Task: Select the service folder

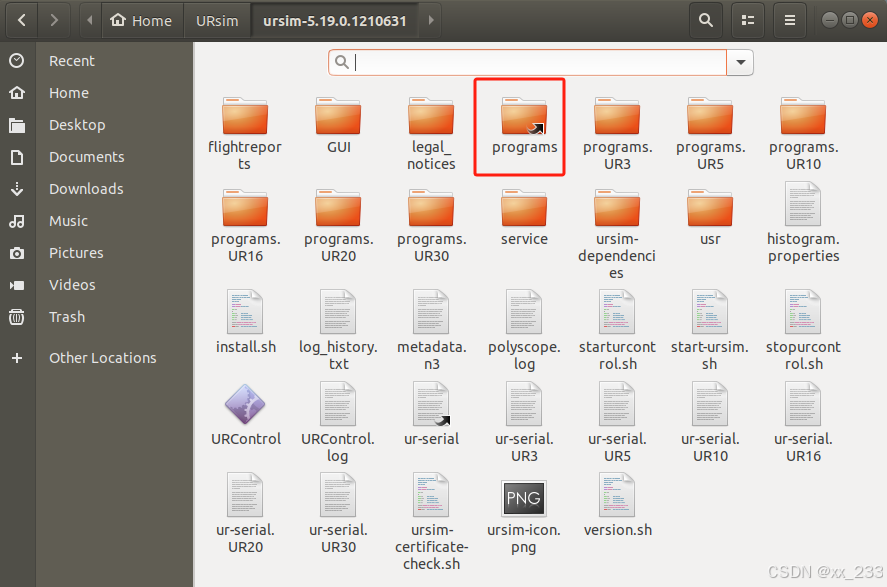Action: tap(524, 218)
